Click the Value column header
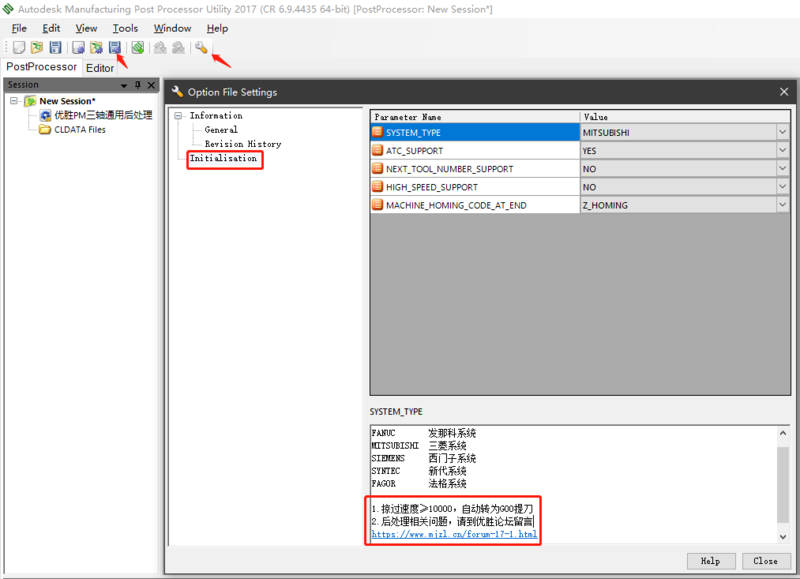 [x=685, y=117]
